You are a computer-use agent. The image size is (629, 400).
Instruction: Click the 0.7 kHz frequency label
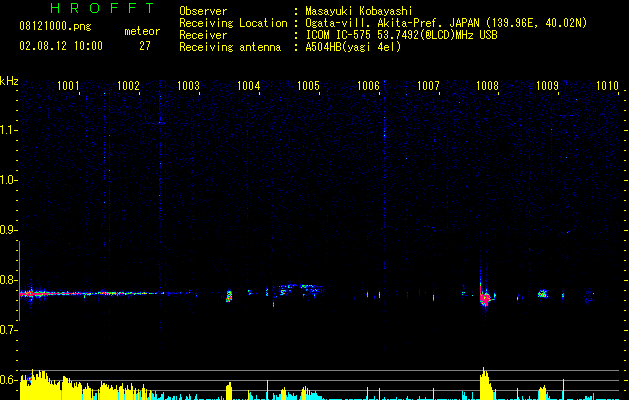coord(8,330)
